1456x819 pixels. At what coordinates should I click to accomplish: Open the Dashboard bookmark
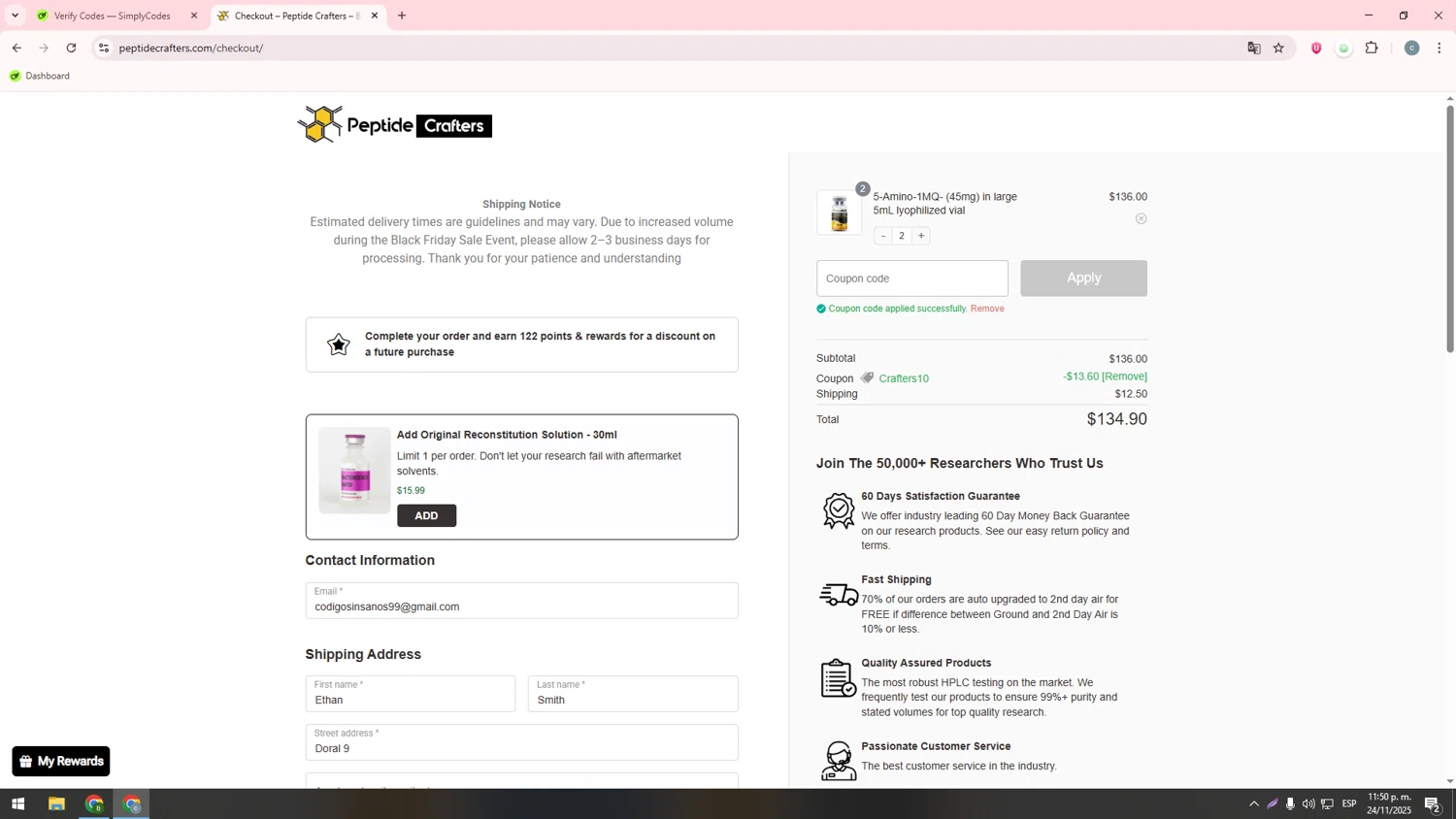[x=40, y=76]
